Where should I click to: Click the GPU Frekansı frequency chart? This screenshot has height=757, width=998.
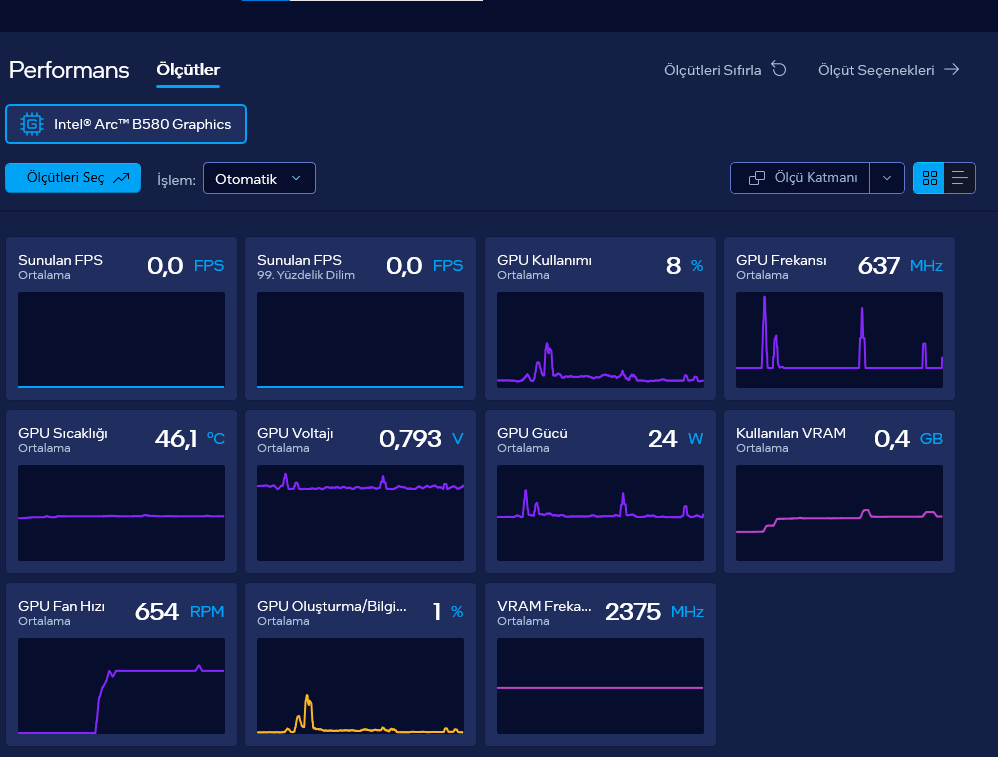[x=839, y=340]
